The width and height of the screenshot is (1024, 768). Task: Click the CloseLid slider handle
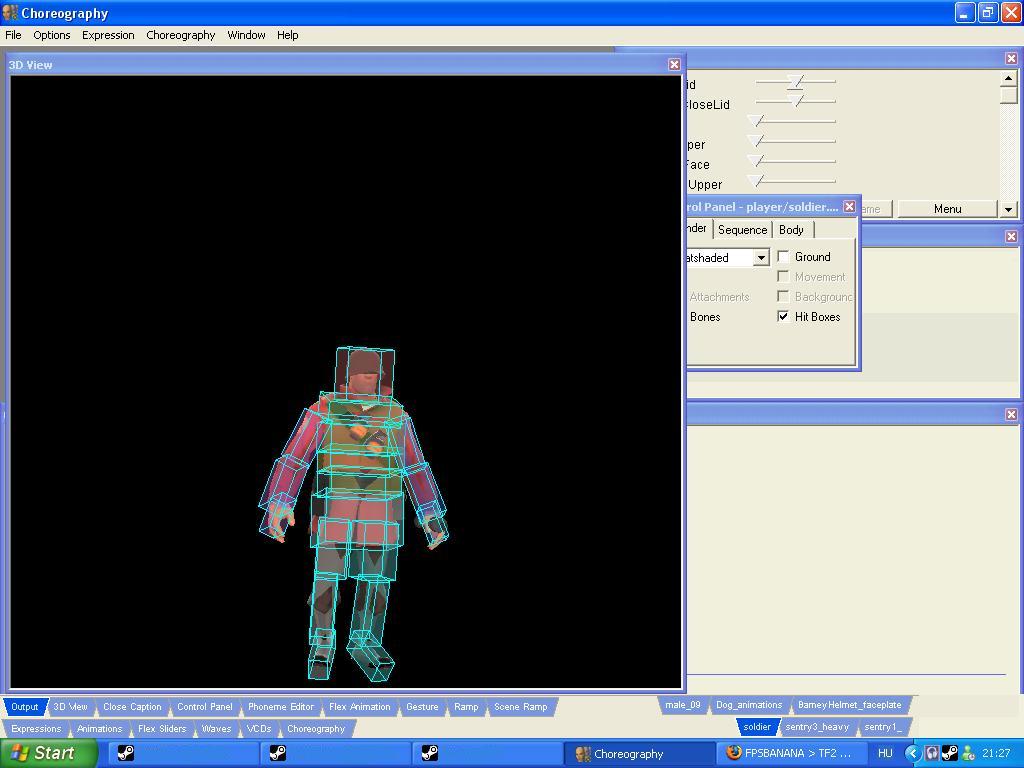[x=797, y=101]
